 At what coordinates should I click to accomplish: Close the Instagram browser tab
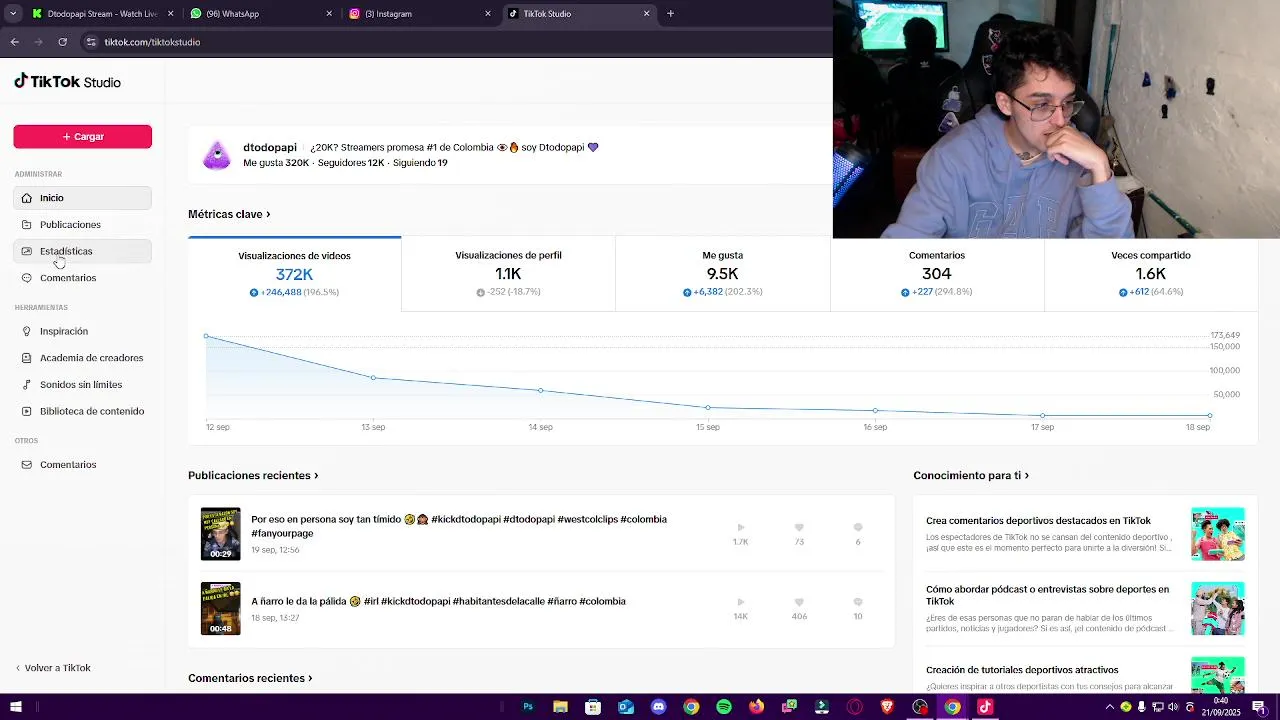tap(488, 14)
